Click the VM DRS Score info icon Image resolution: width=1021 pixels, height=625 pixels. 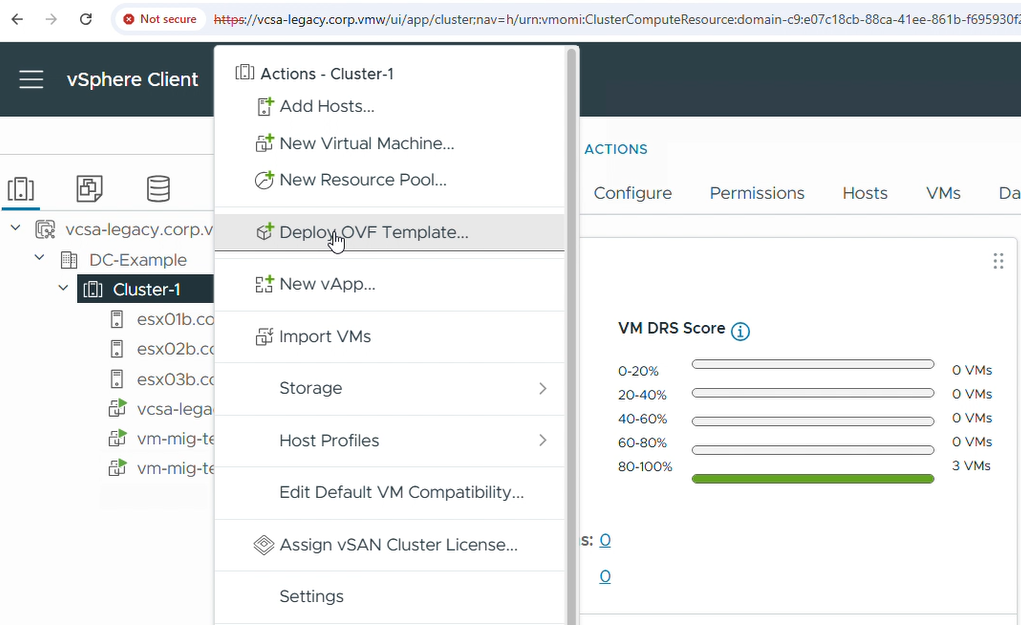click(740, 331)
